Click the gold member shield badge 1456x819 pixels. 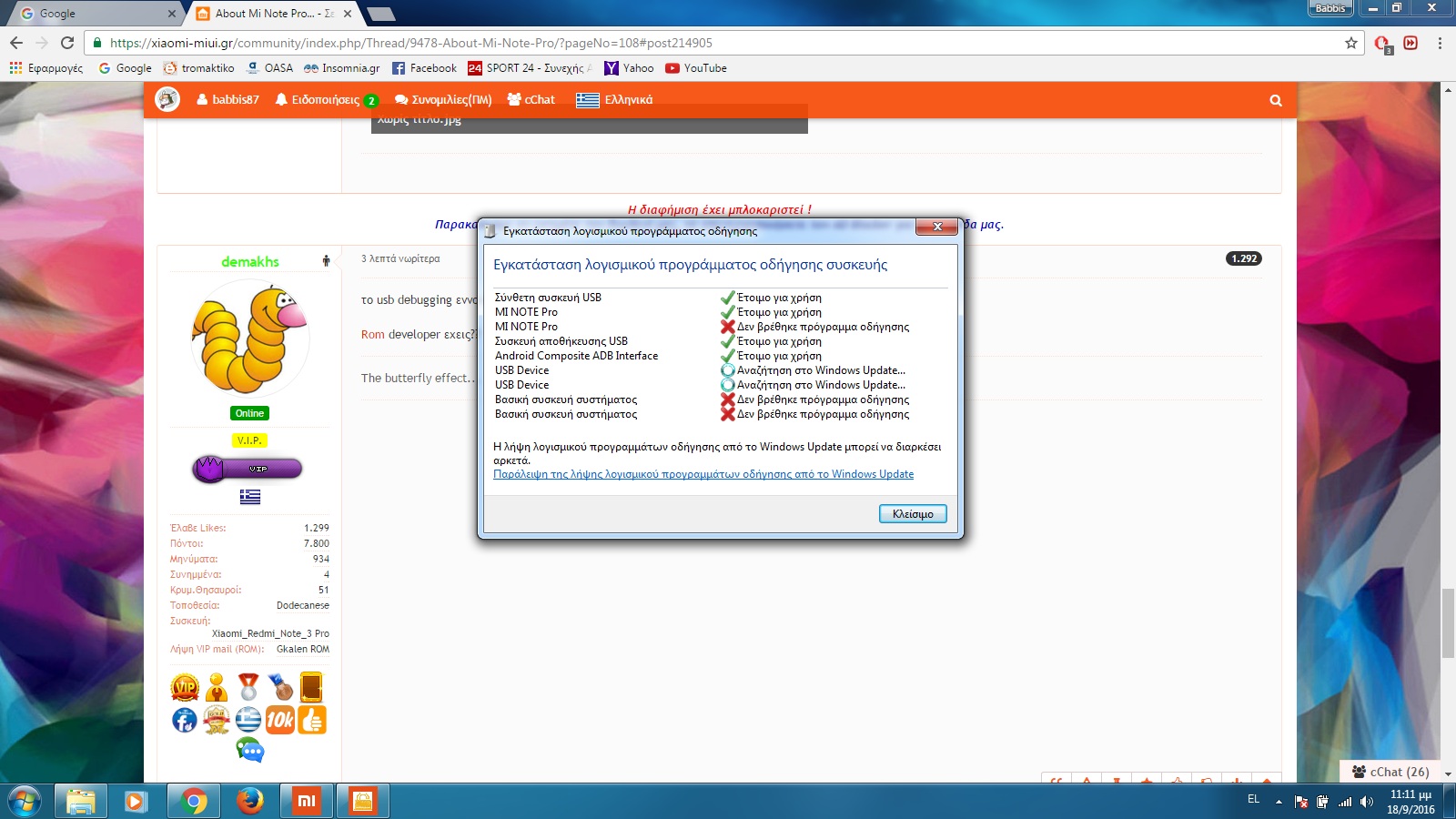pyautogui.click(x=217, y=720)
